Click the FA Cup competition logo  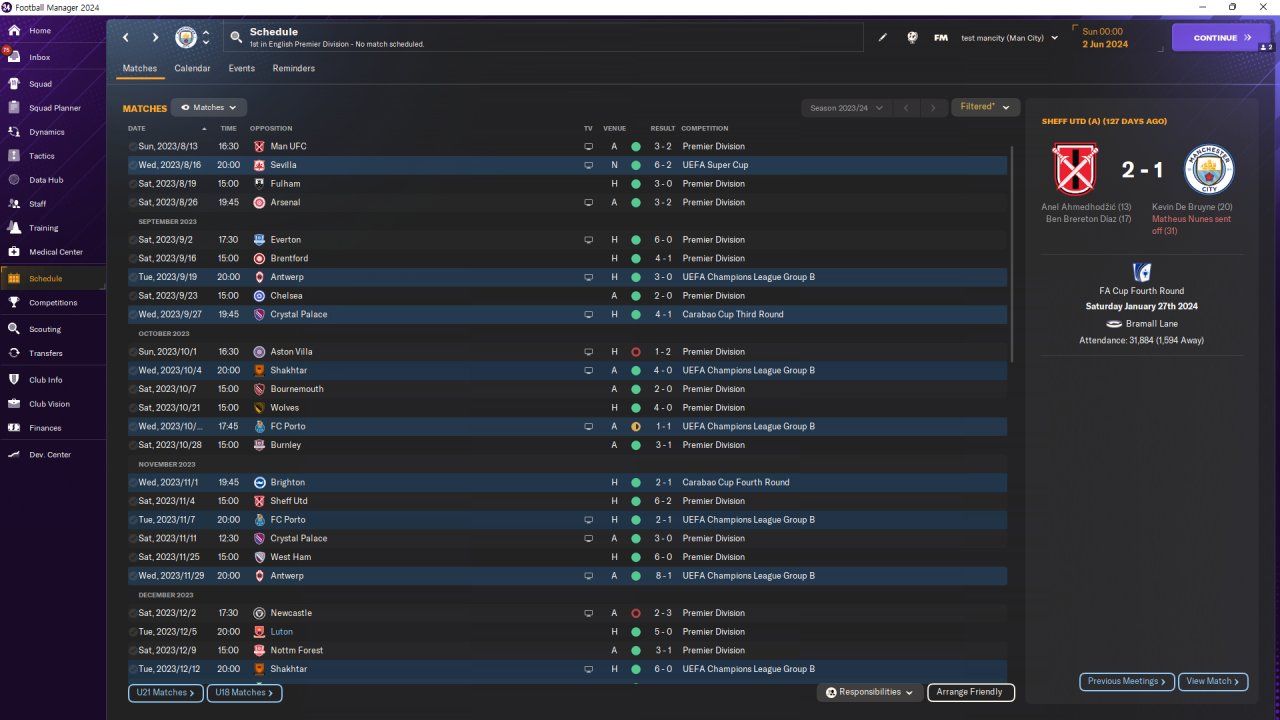click(1142, 272)
